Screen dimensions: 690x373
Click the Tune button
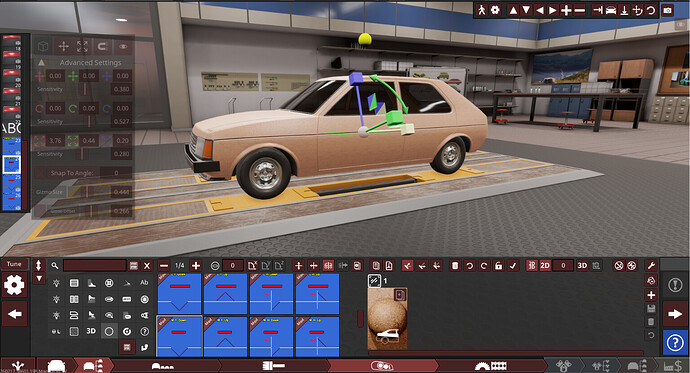pyautogui.click(x=14, y=264)
